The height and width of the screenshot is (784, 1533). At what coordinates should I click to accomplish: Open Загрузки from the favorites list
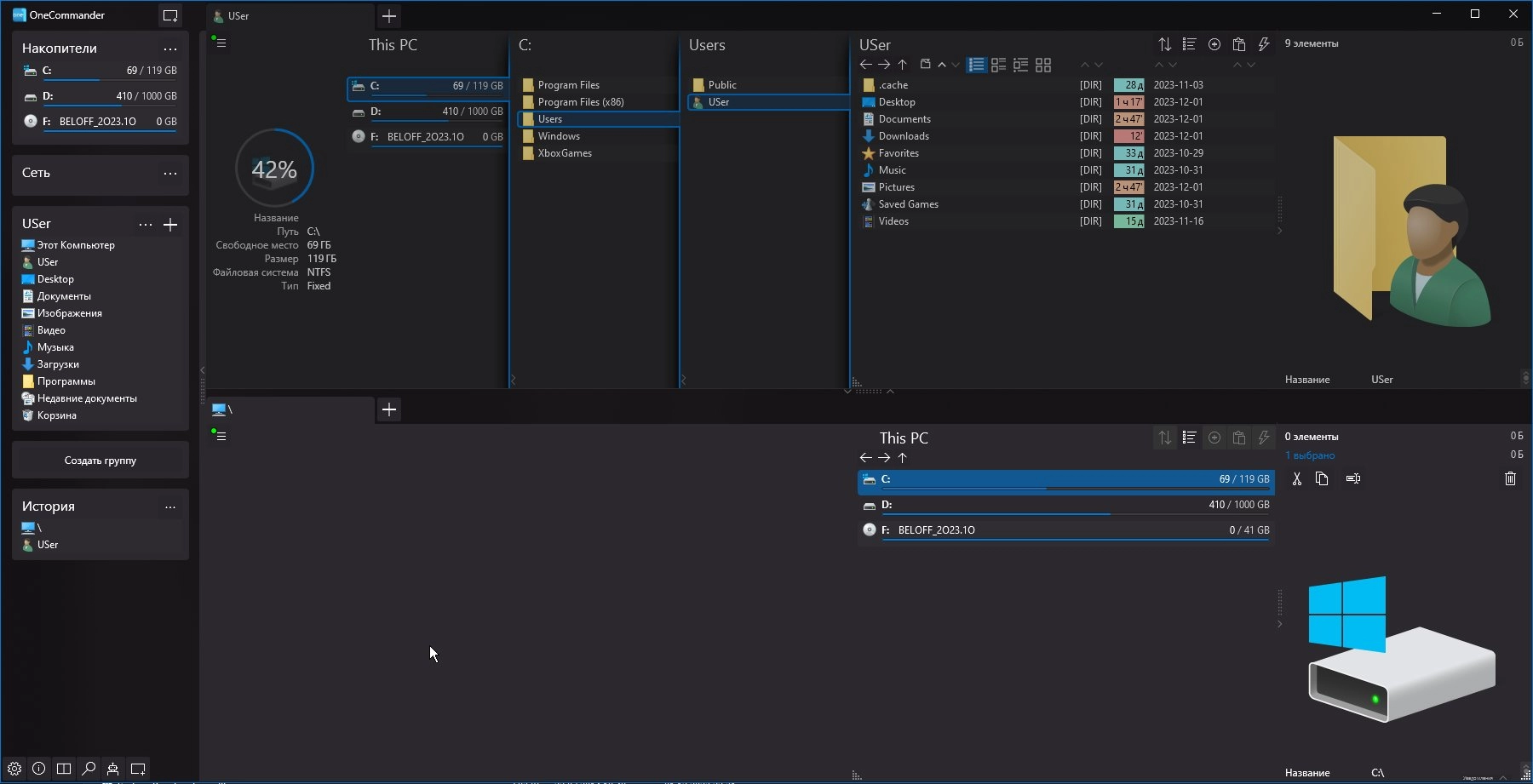[58, 364]
